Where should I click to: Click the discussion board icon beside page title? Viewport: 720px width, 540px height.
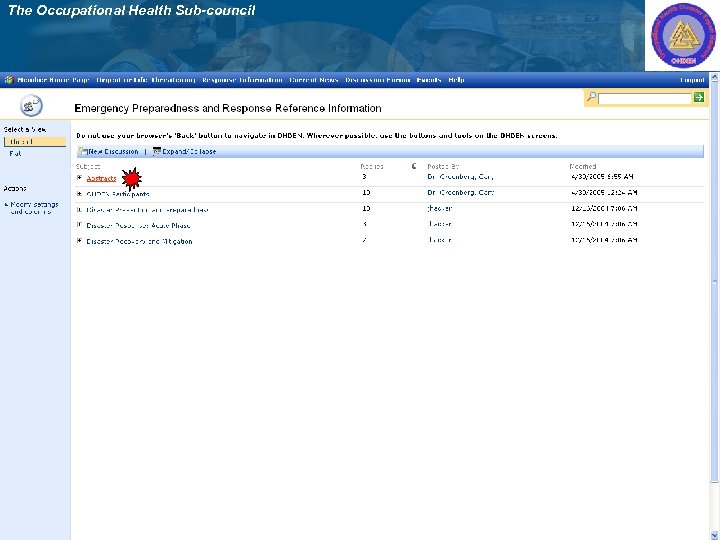click(x=31, y=106)
